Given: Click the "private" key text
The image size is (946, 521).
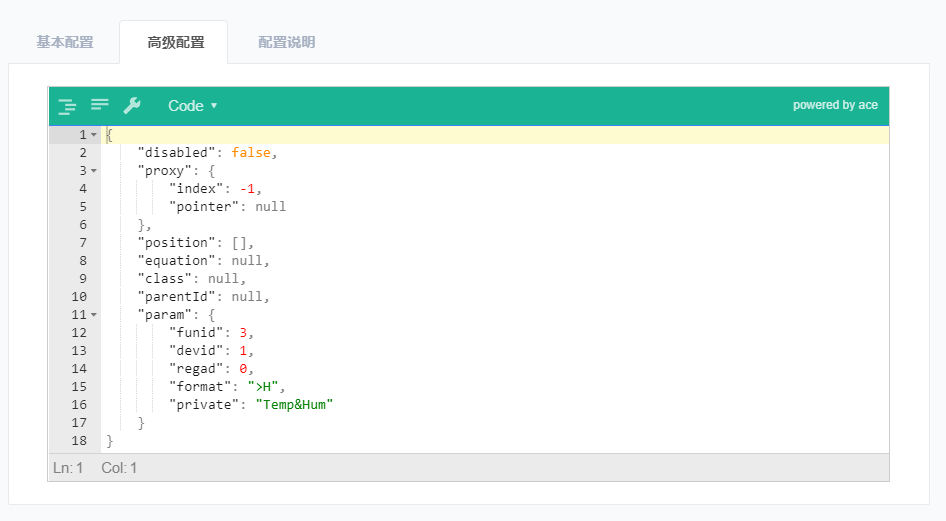Looking at the screenshot, I should click(204, 405).
